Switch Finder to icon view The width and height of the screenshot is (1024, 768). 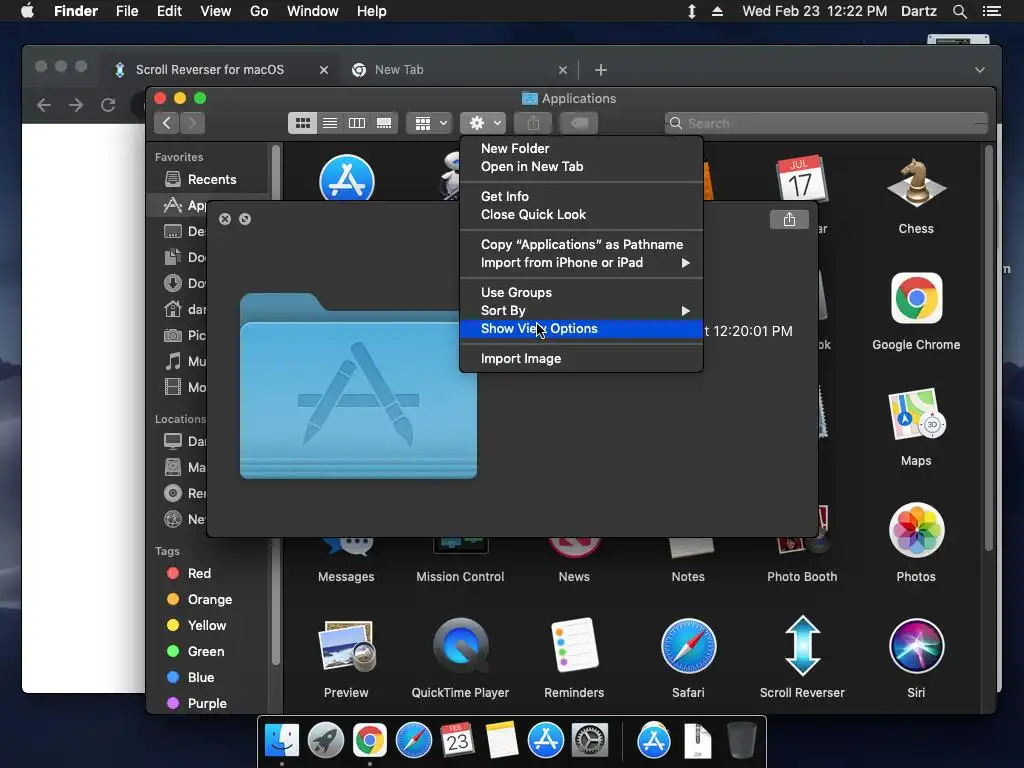tap(302, 123)
